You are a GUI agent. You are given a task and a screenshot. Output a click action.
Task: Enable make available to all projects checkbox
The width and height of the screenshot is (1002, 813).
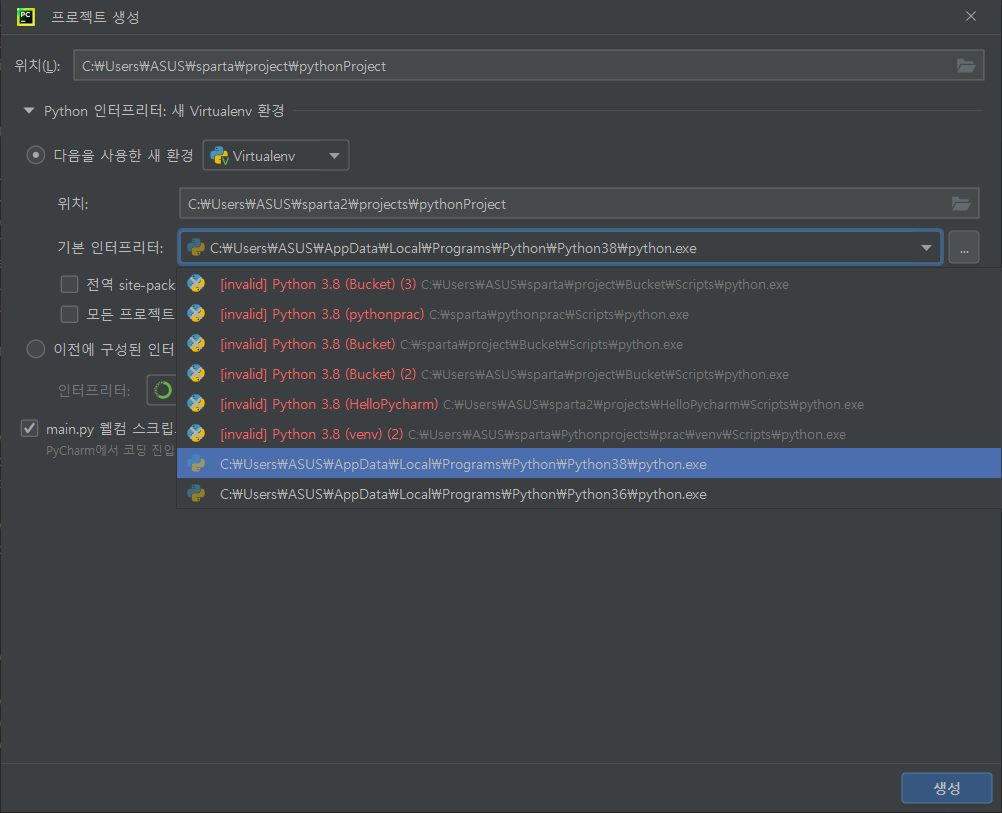click(x=69, y=314)
